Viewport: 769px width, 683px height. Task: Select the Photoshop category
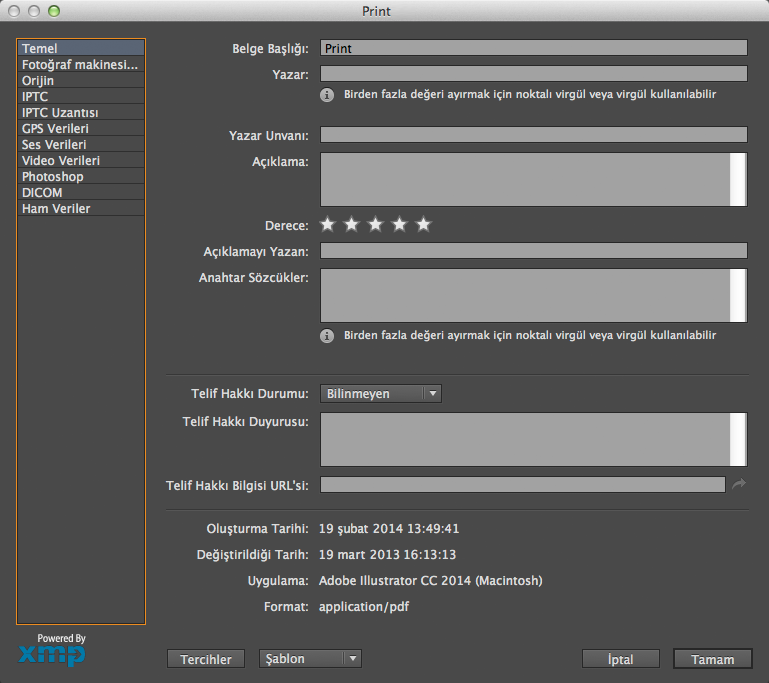pyautogui.click(x=81, y=177)
